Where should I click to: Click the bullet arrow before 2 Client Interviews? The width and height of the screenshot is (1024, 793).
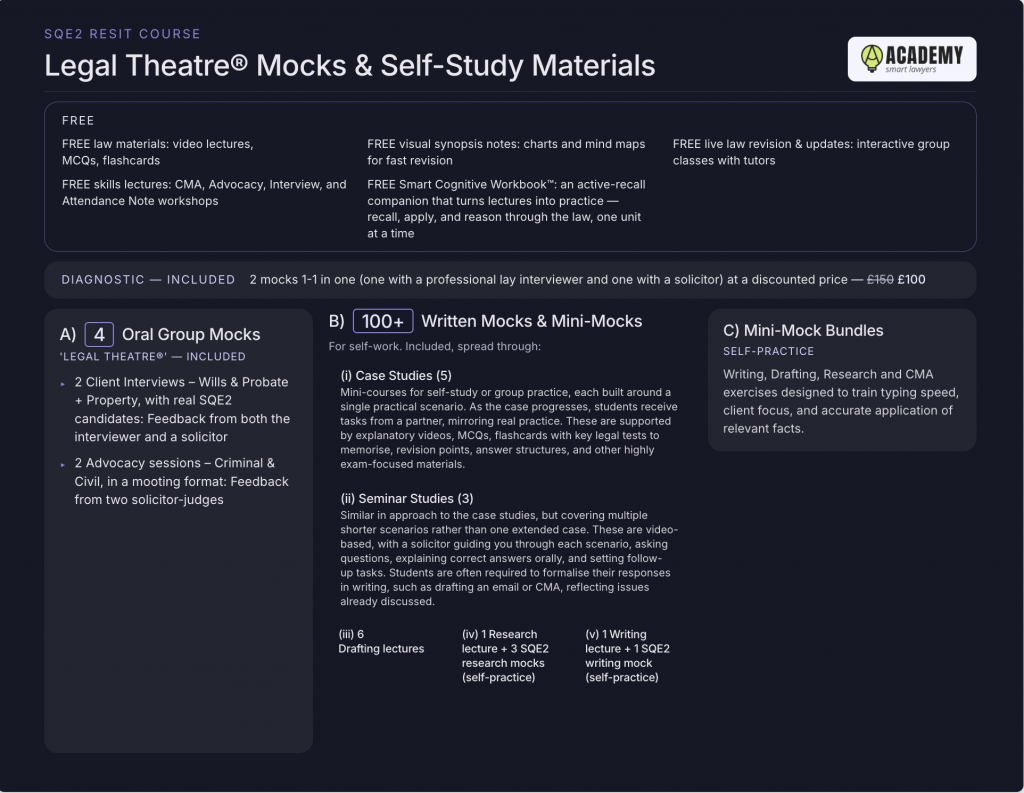coord(63,383)
